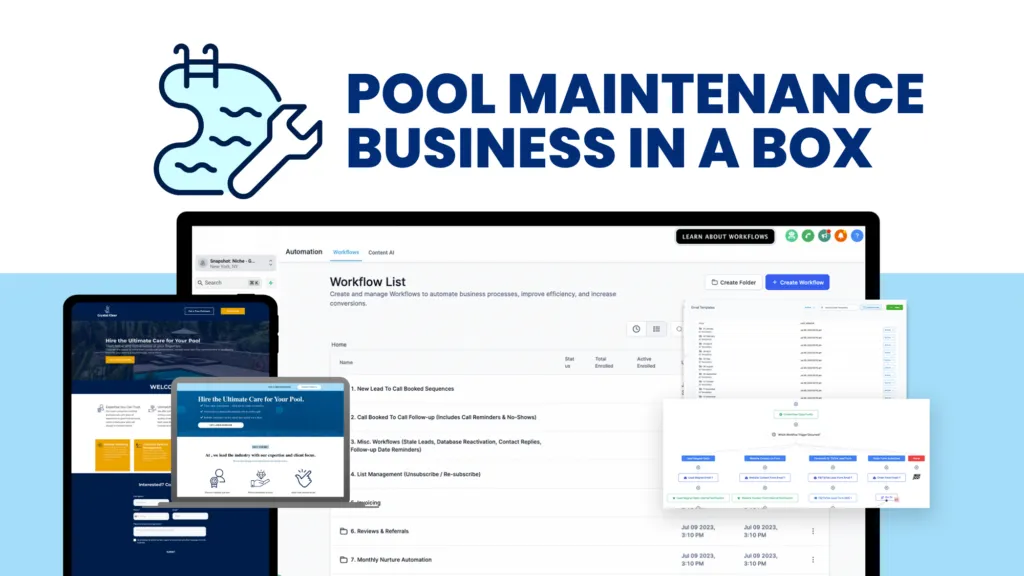Click the award badge person icon on laptop site
Screen dimensions: 1024x576
tap(217, 479)
